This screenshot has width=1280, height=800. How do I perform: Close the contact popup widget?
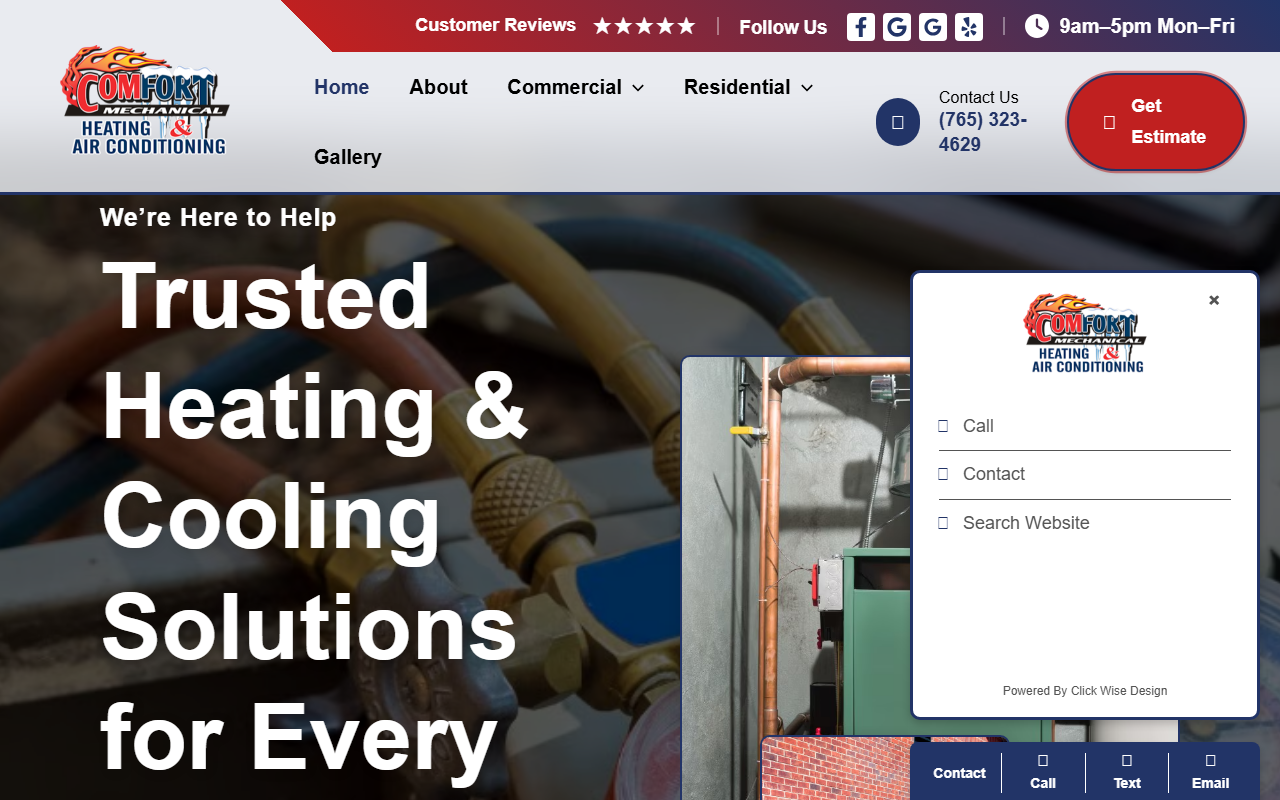pos(1214,300)
